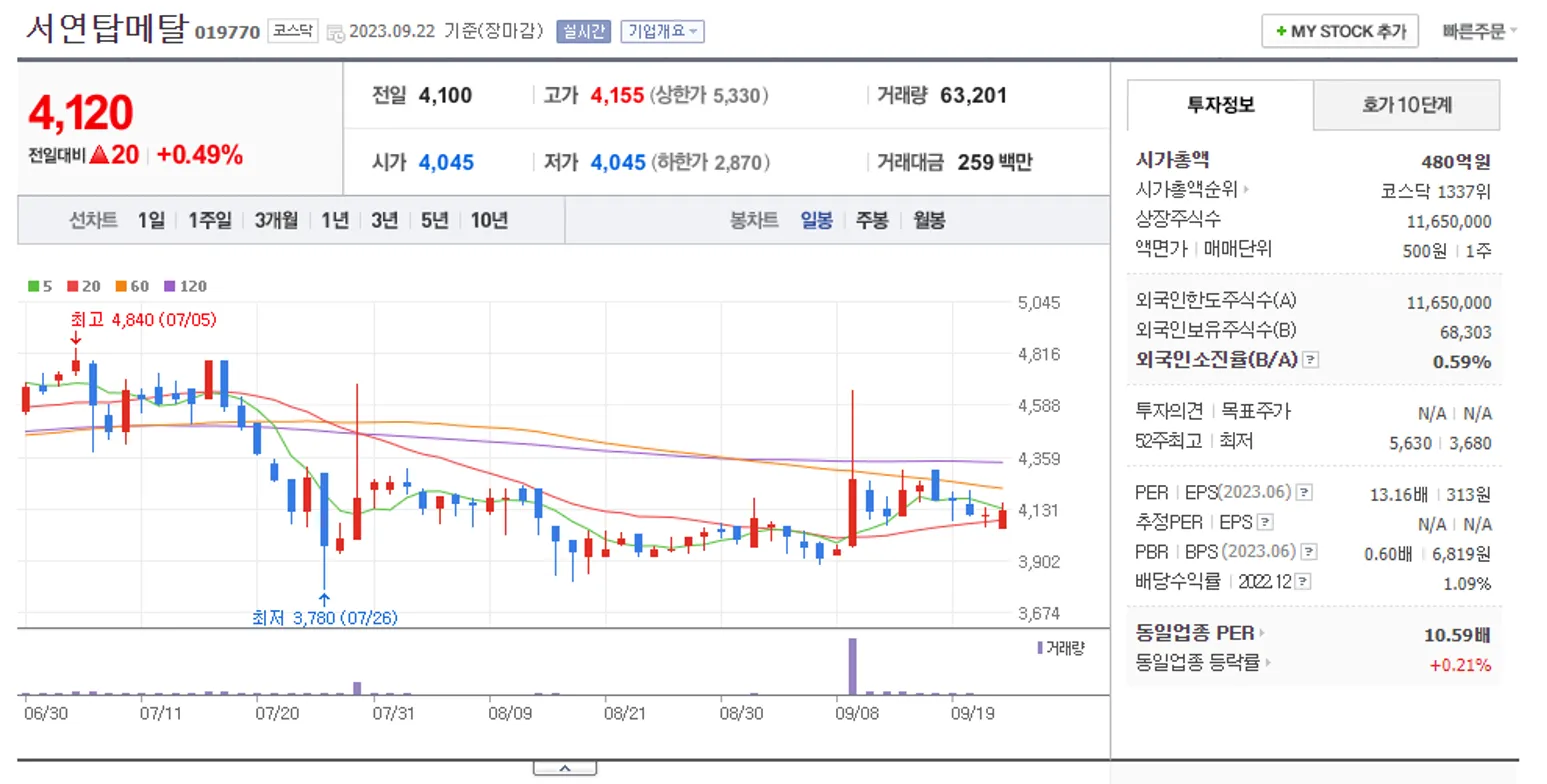This screenshot has height=784, width=1547.
Task: Click the red 20-day moving average legend
Action: click(x=83, y=286)
